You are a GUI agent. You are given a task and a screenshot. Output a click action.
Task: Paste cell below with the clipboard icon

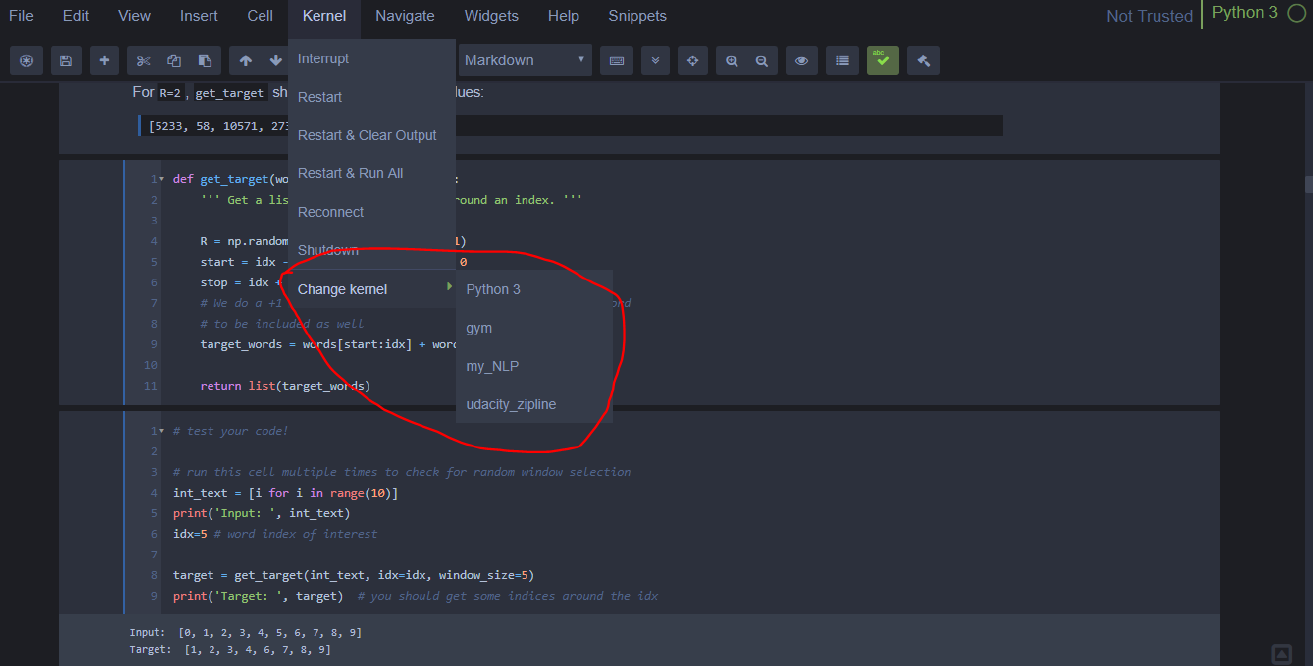coord(205,60)
